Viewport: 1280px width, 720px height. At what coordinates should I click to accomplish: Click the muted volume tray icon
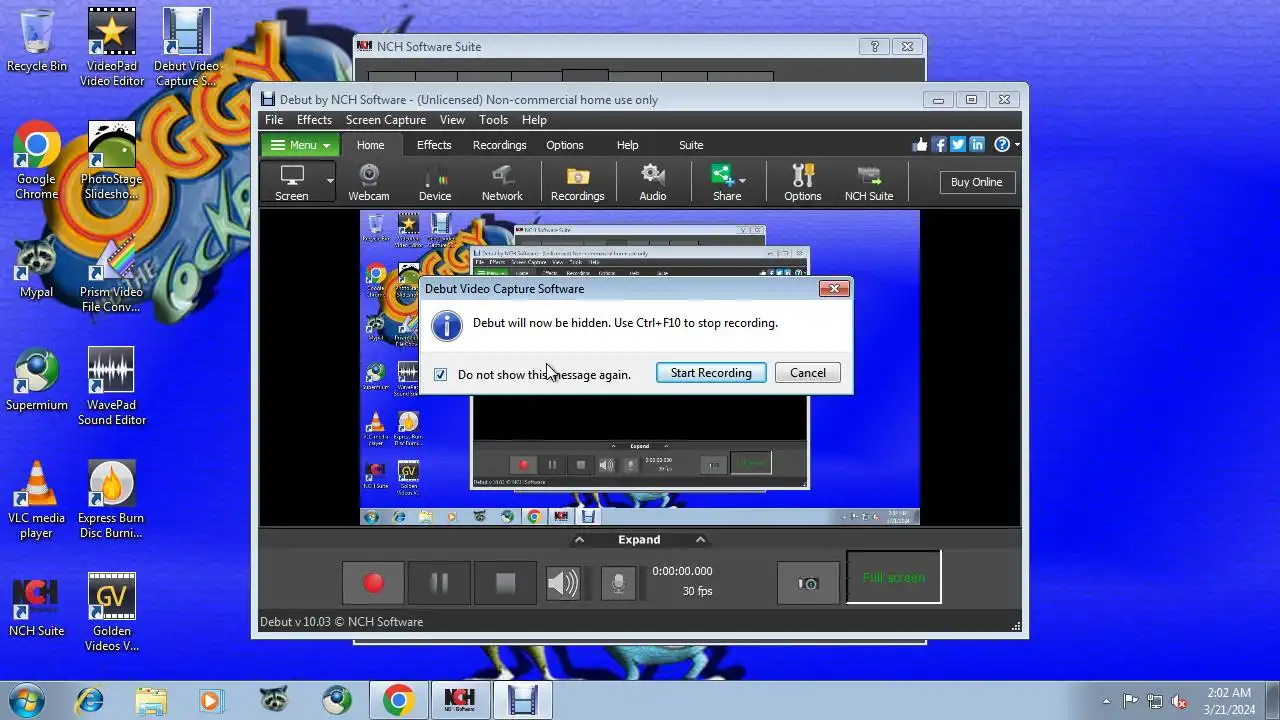click(1179, 701)
